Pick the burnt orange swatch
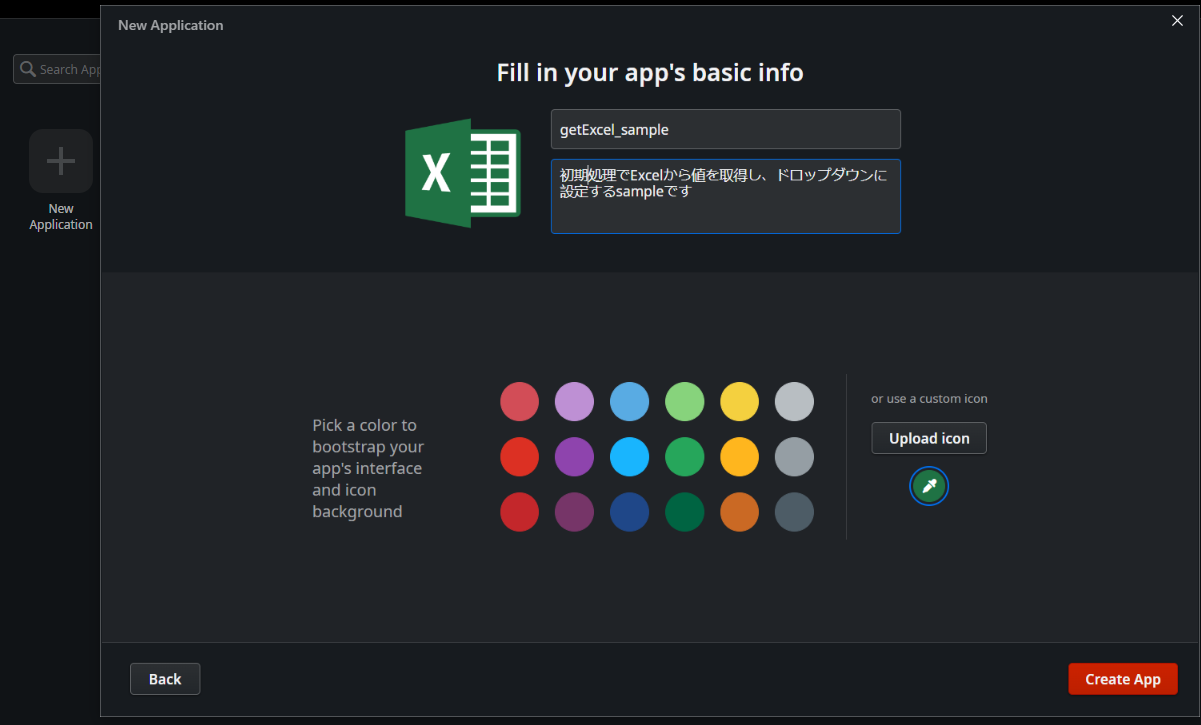Image resolution: width=1201 pixels, height=725 pixels. click(x=740, y=512)
